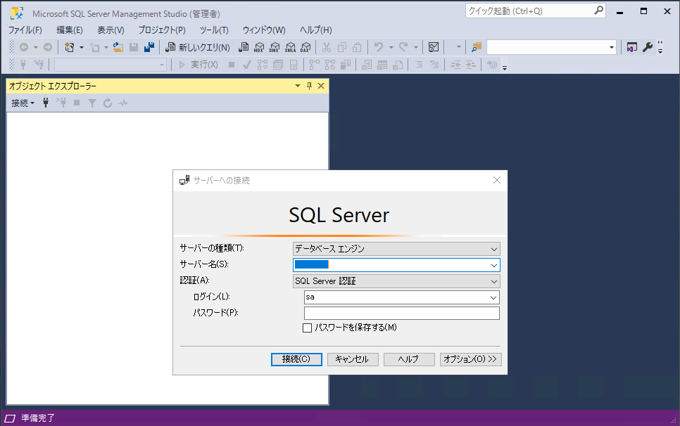Open the 接続 dropdown in Object Explorer

coord(23,103)
